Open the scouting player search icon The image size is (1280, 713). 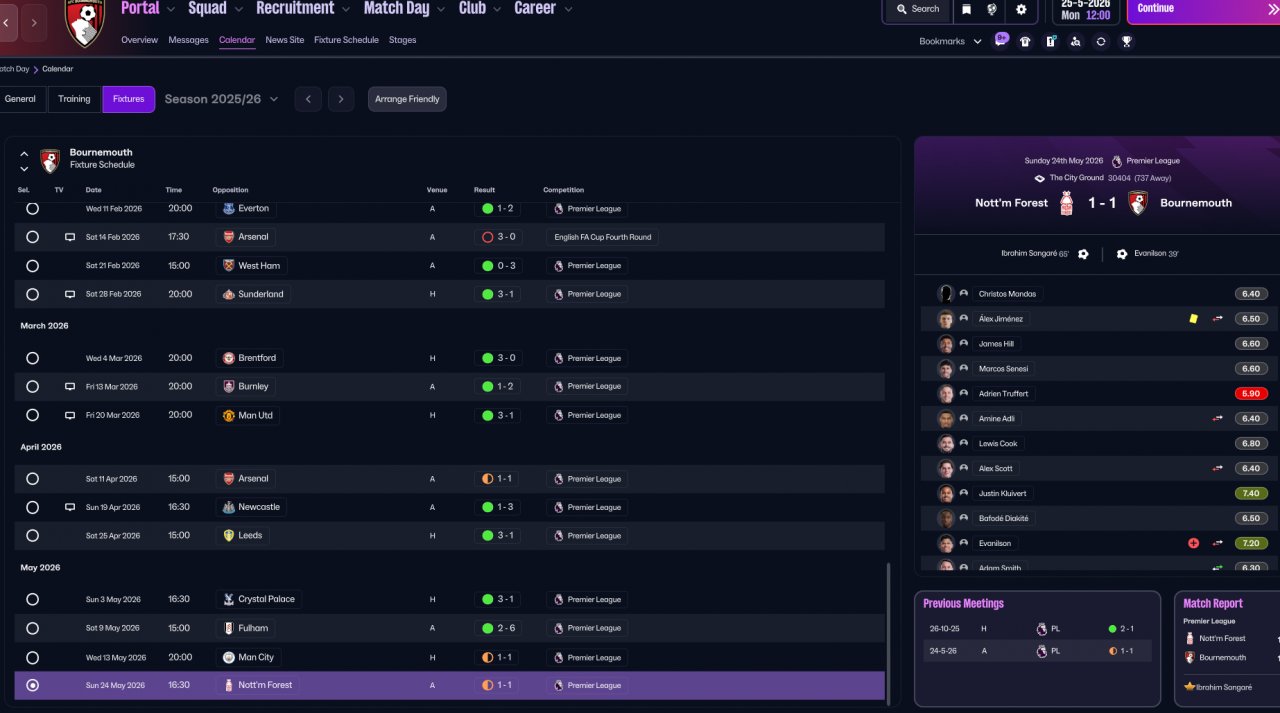(1076, 41)
